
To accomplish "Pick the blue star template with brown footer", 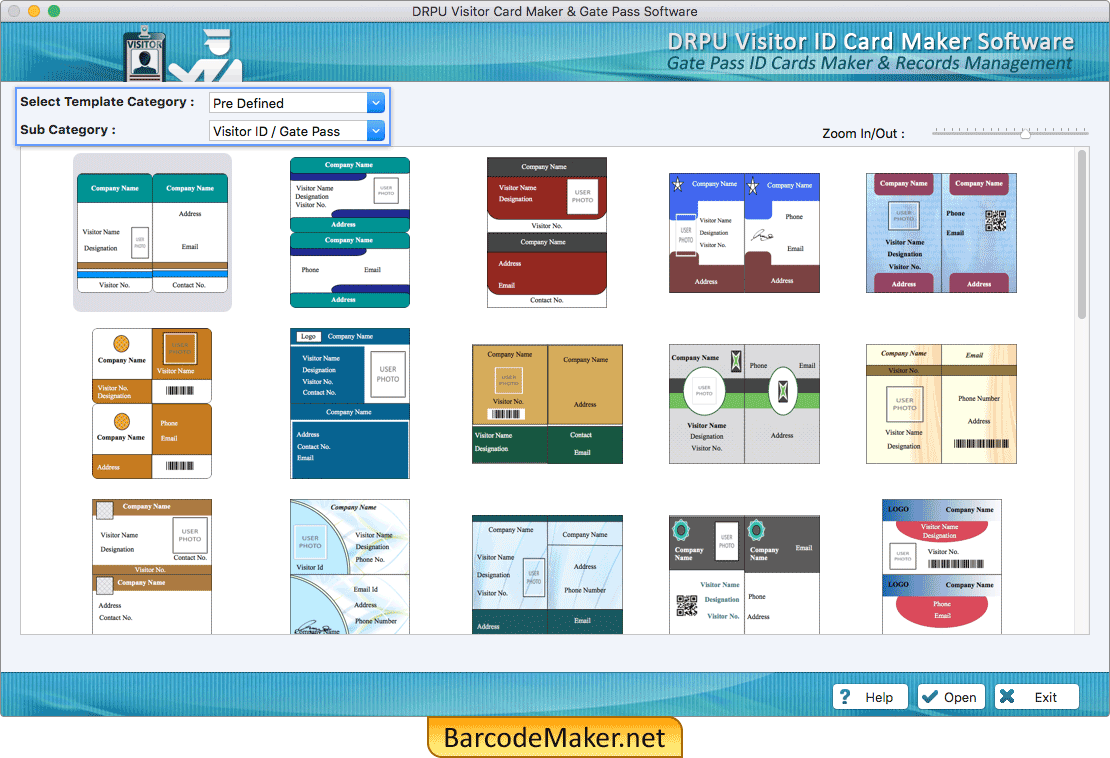I will [744, 233].
